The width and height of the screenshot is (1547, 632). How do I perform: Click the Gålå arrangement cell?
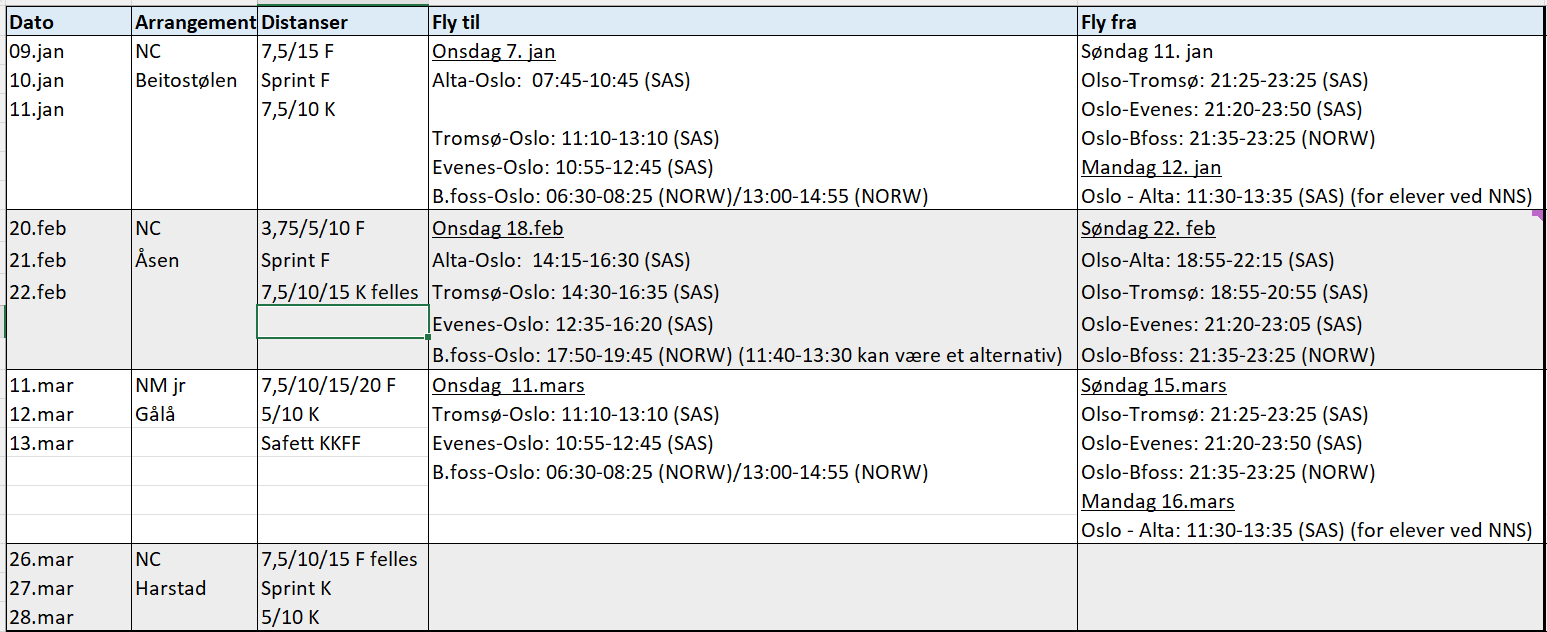point(155,415)
